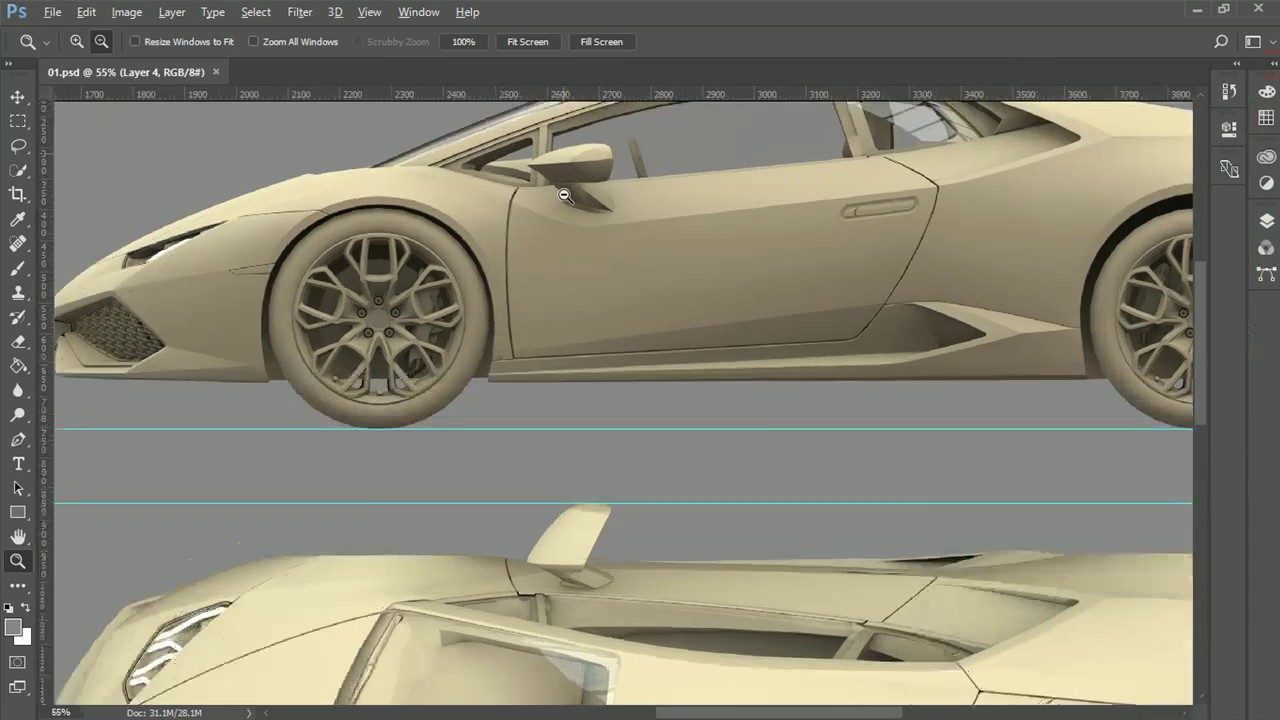Select the Move tool
Screen dimensions: 1280x720
[x=18, y=97]
